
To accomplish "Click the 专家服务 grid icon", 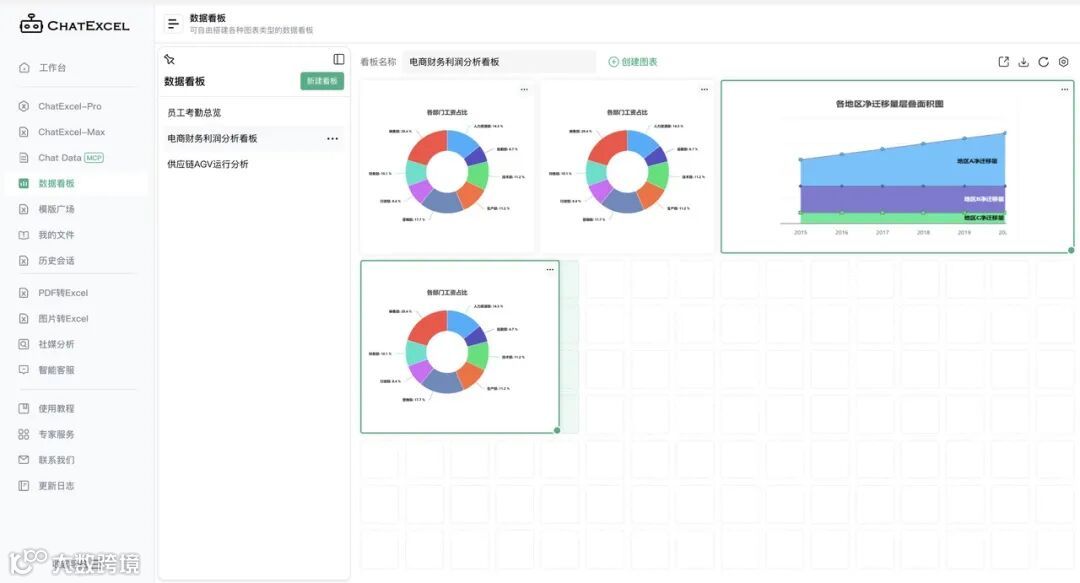I will [24, 434].
